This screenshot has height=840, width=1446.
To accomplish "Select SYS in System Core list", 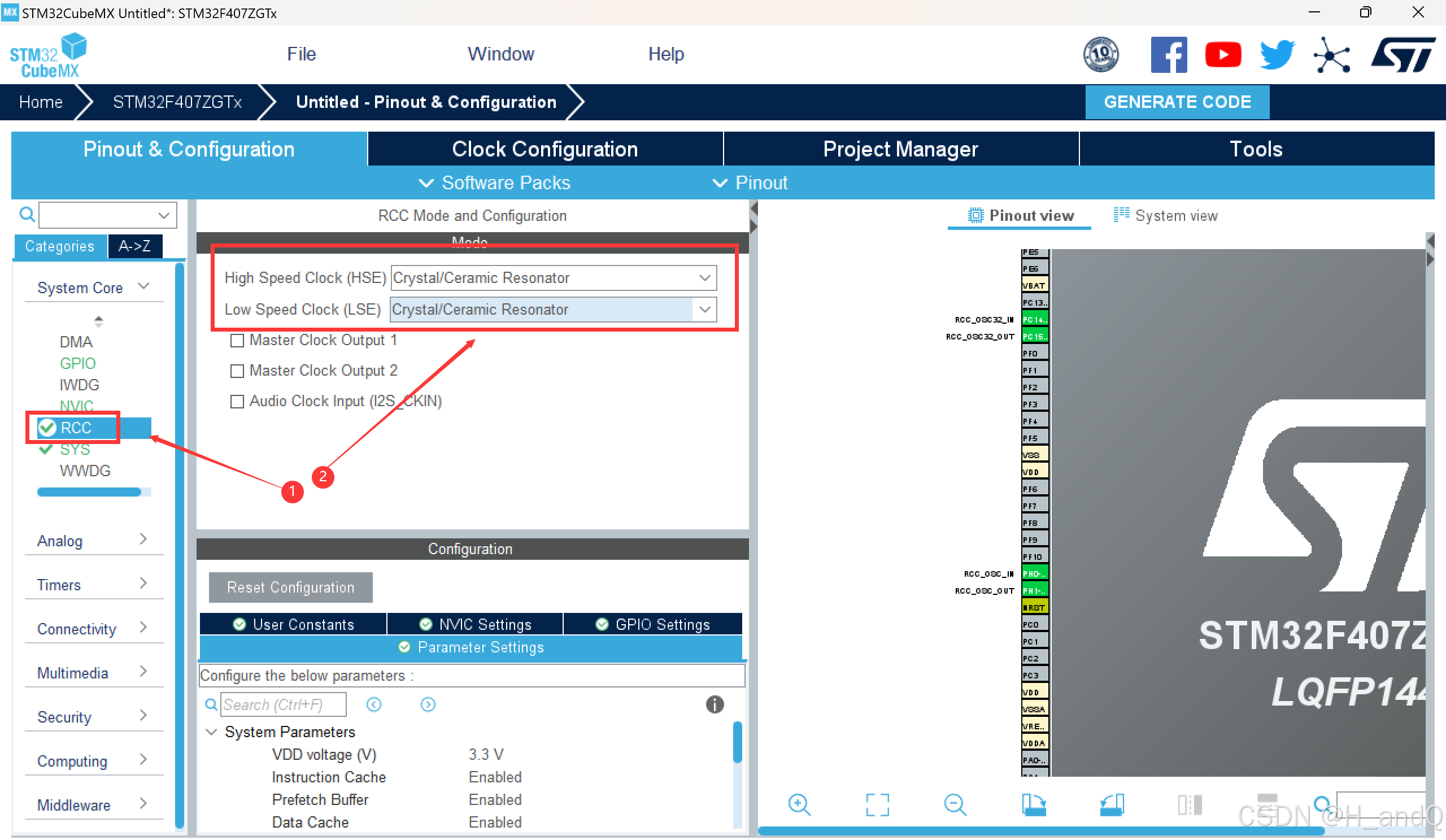I will 75,450.
